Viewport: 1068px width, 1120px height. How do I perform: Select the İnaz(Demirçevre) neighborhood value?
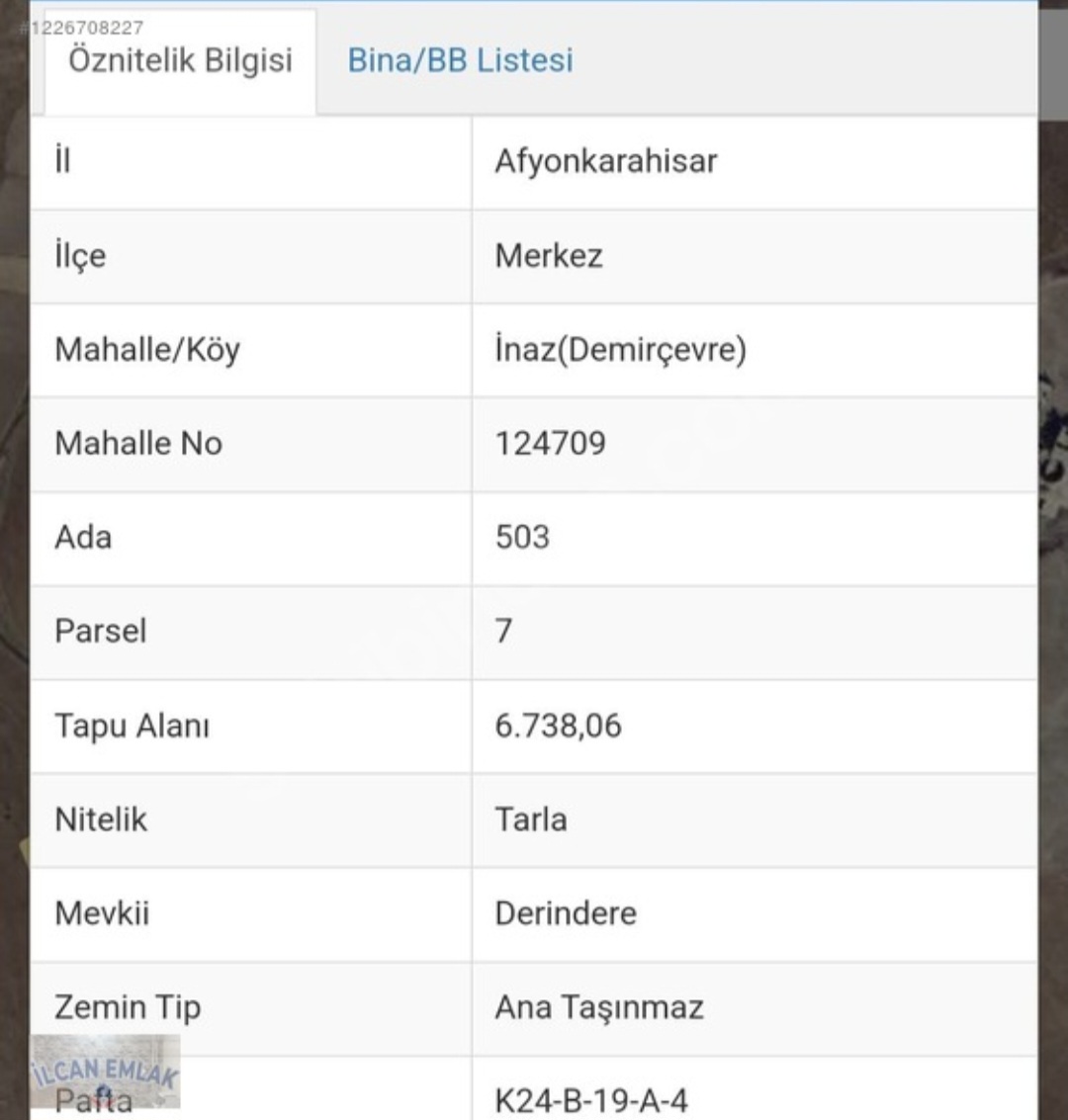pyautogui.click(x=620, y=350)
